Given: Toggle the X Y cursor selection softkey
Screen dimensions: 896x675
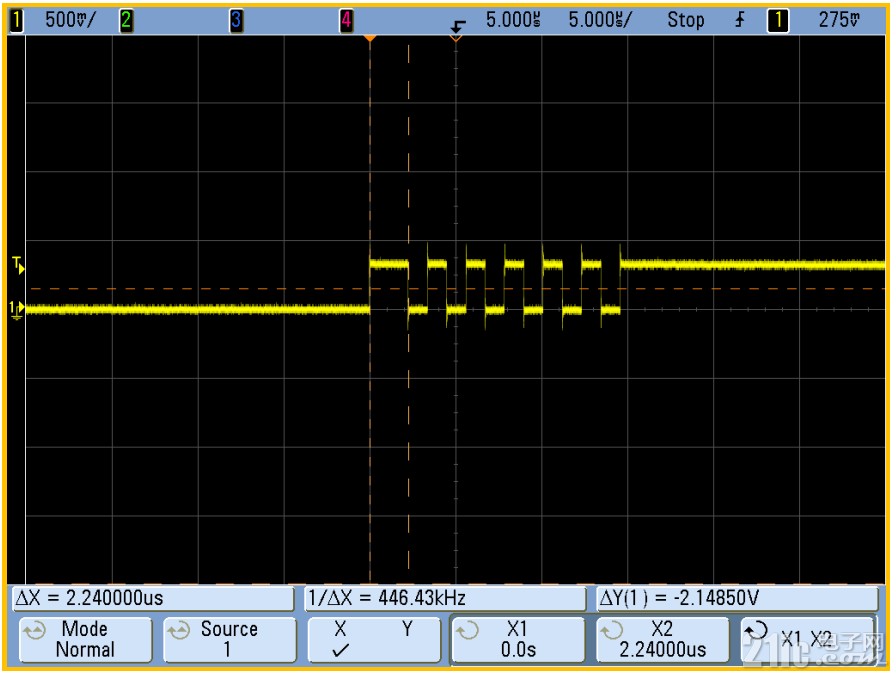Looking at the screenshot, I should [374, 639].
